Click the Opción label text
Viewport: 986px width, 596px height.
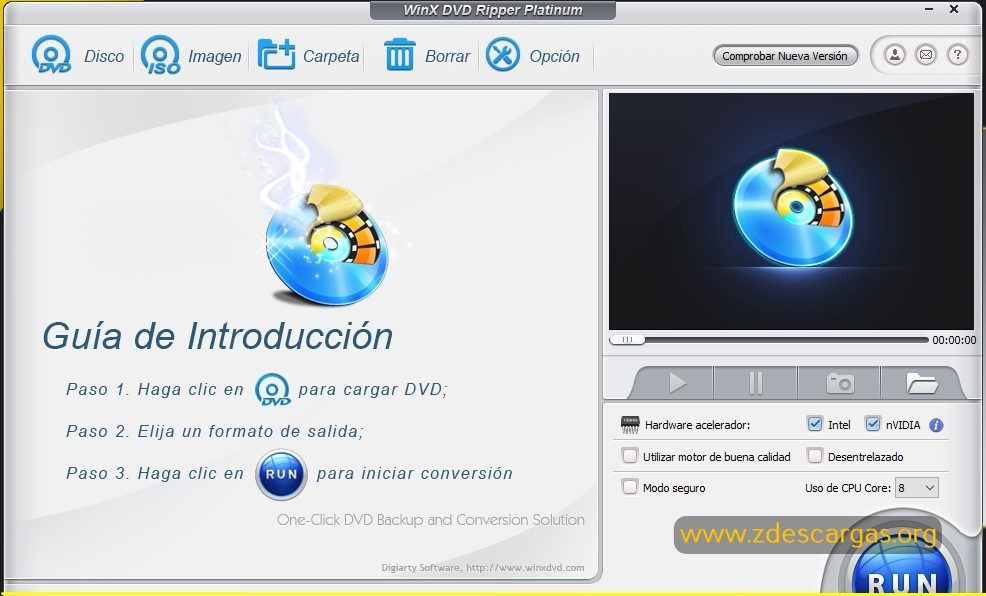[x=555, y=57]
